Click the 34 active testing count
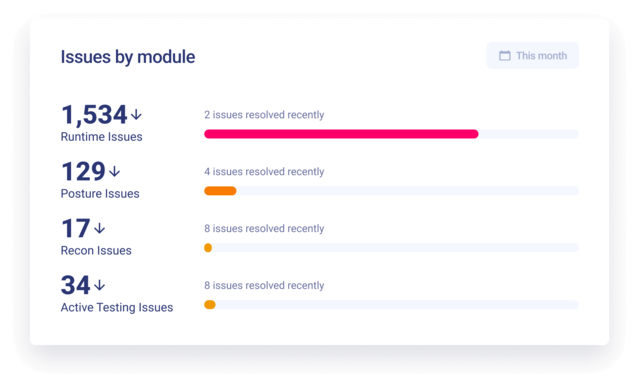Viewport: 639px width, 387px height. click(75, 285)
